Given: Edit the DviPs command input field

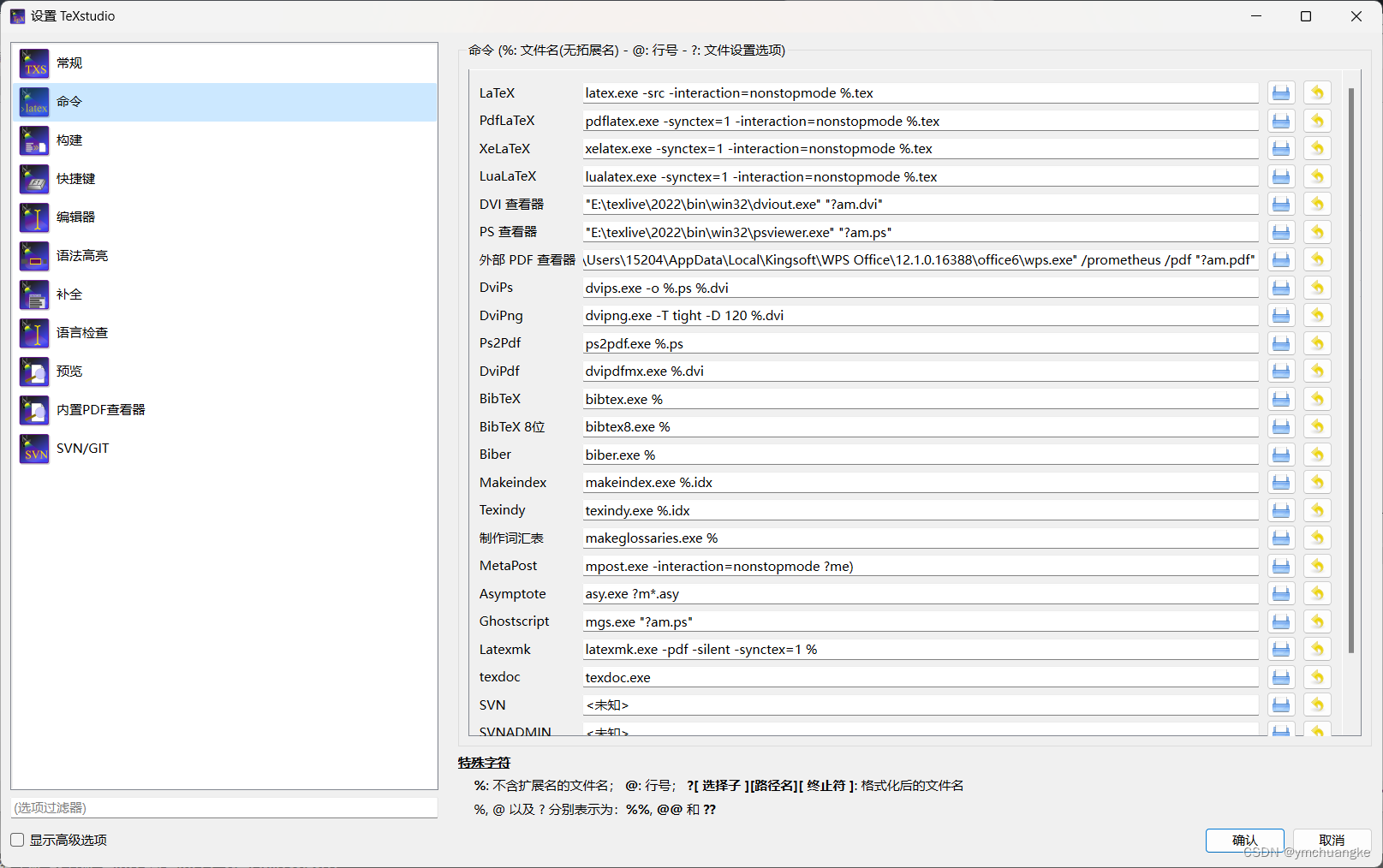Looking at the screenshot, I should 921,288.
